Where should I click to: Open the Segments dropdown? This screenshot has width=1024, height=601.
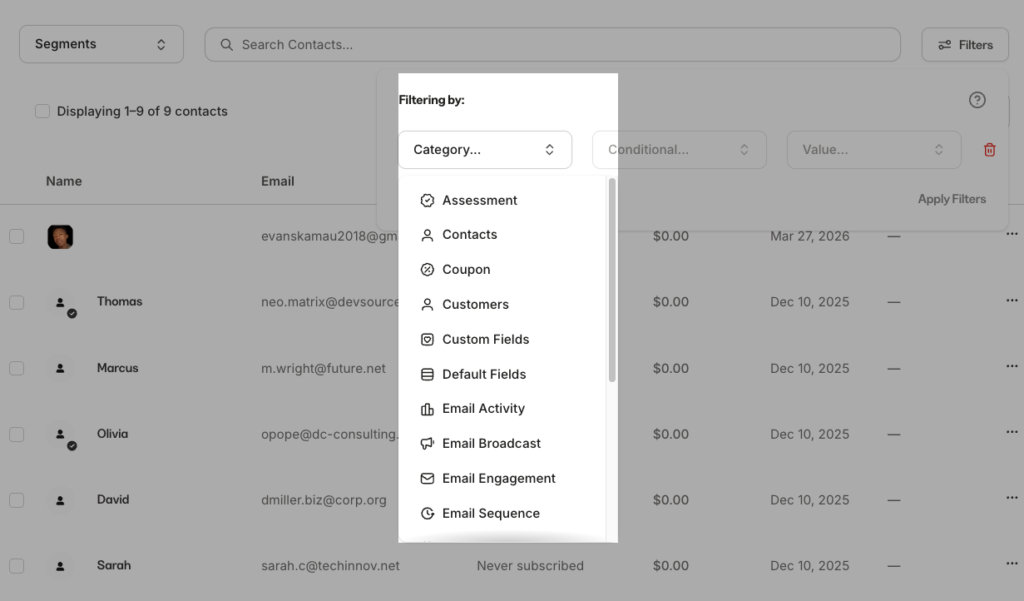point(101,44)
